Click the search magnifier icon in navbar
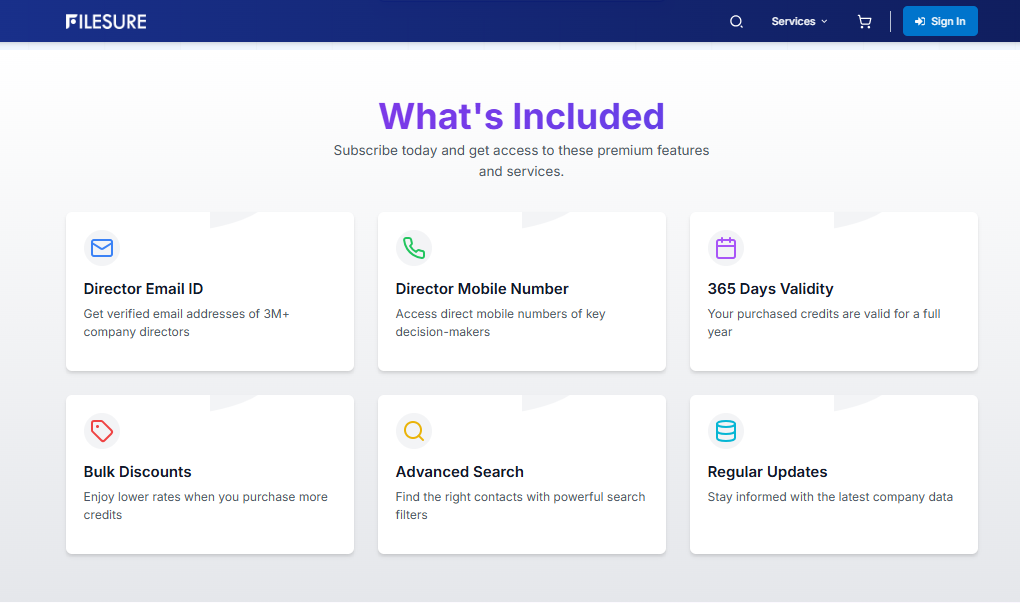The width and height of the screenshot is (1020, 603). [736, 21]
